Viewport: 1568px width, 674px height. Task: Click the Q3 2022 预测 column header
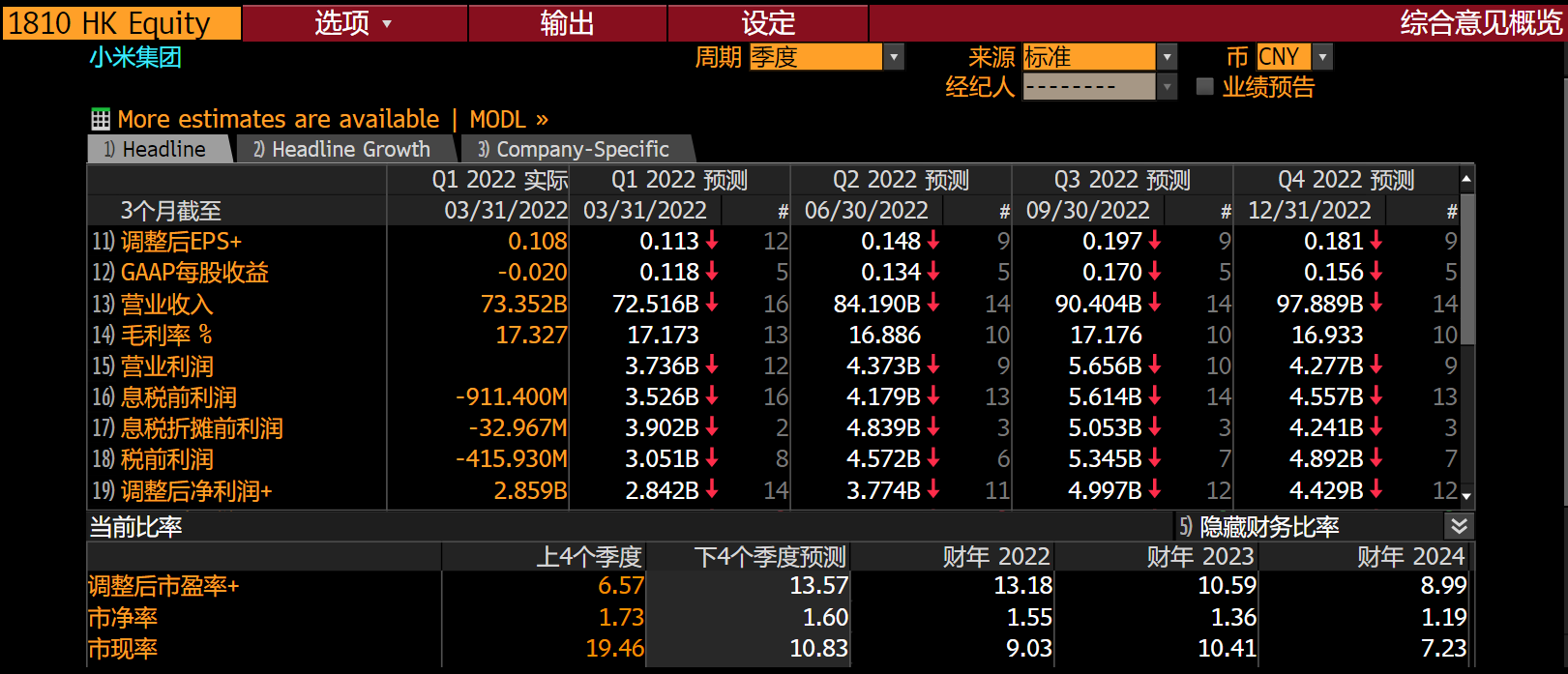[x=1122, y=180]
